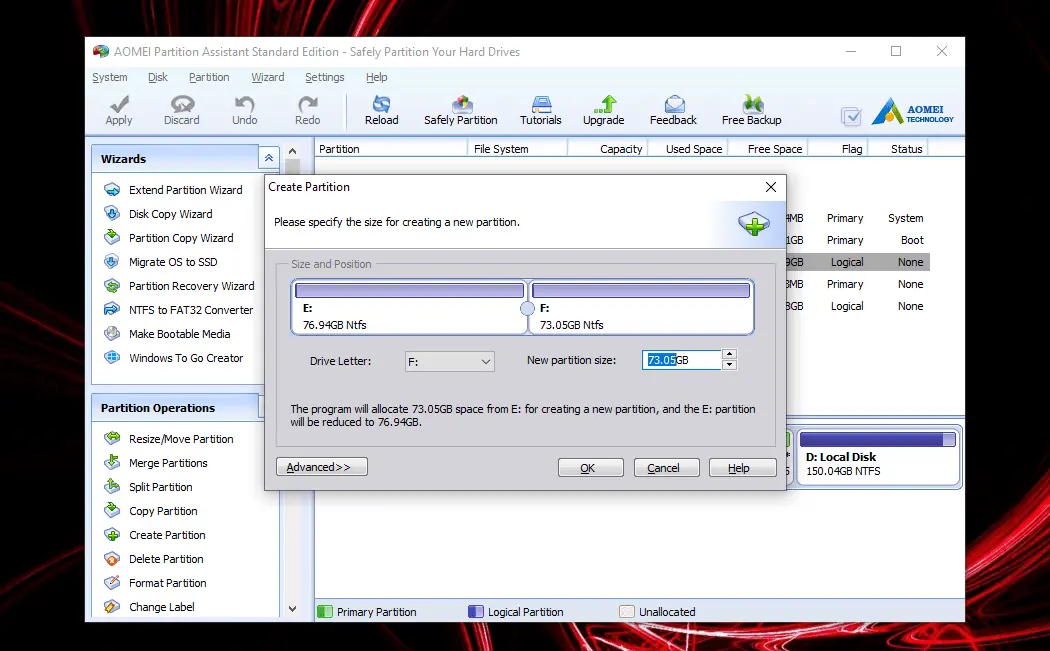This screenshot has width=1050, height=651.
Task: Click the checkbox icon beside AOMEI logo
Action: [x=851, y=117]
